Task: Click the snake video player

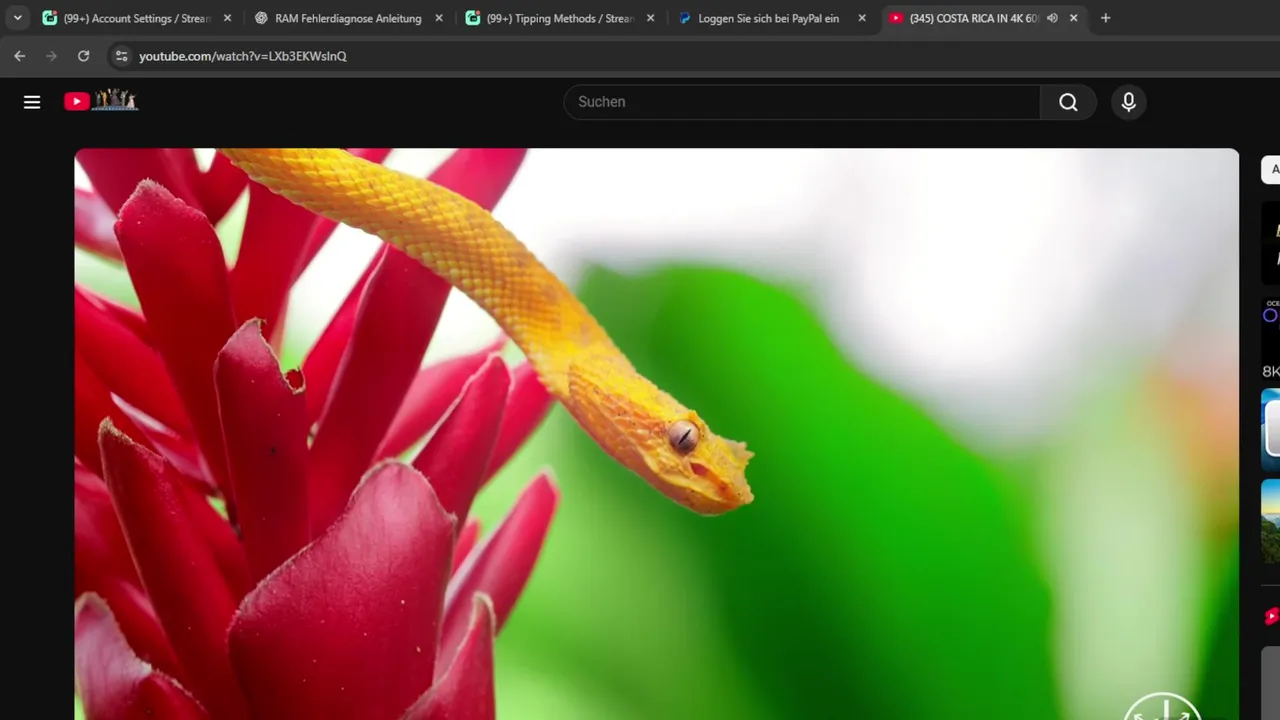Action: (x=657, y=434)
